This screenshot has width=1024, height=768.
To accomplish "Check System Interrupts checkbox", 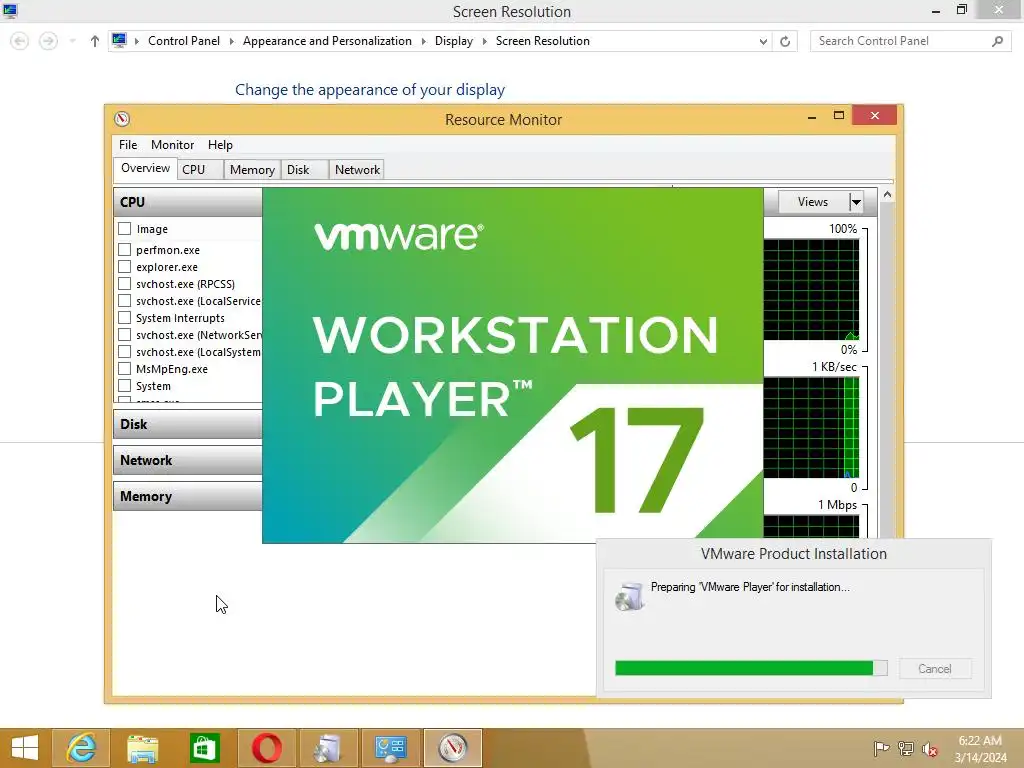I will (x=125, y=317).
